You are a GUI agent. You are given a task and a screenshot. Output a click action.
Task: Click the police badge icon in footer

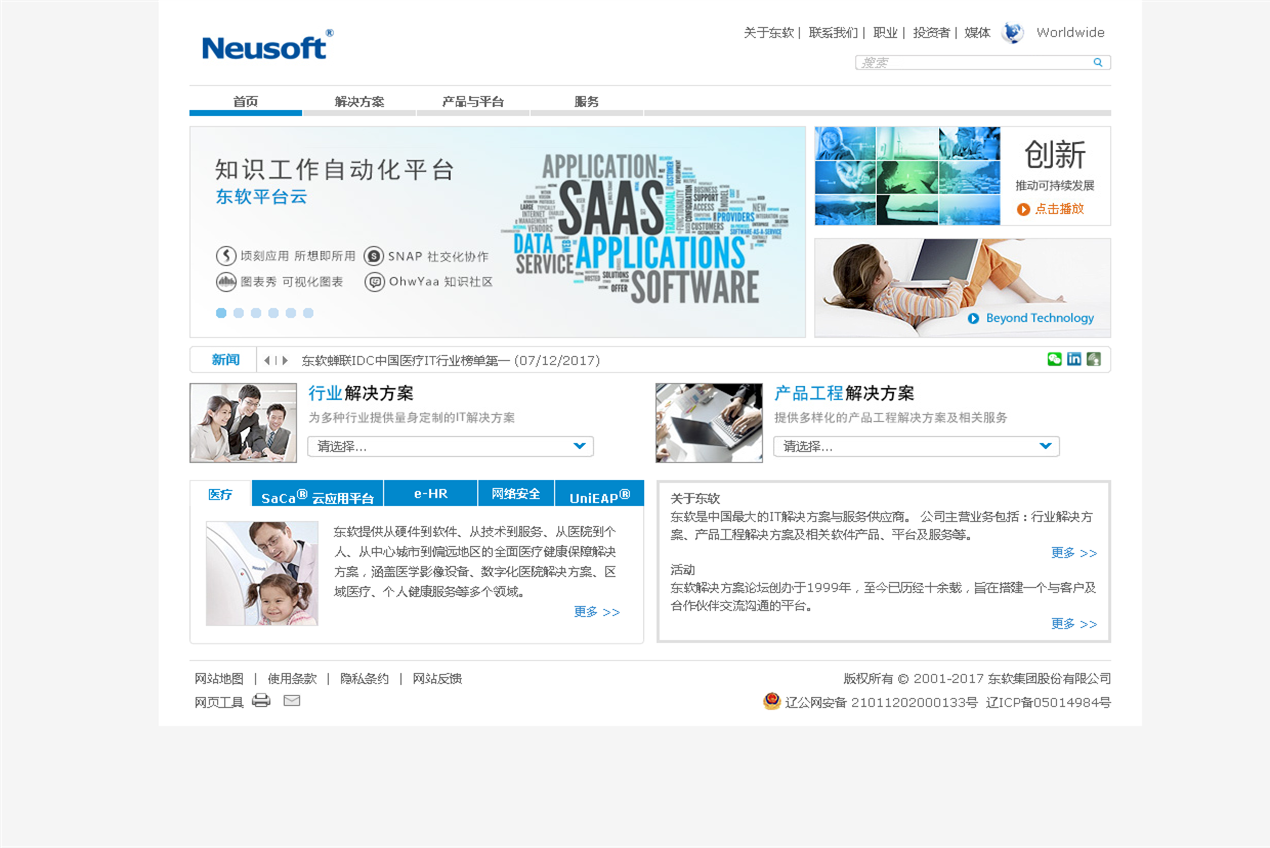pyautogui.click(x=772, y=701)
